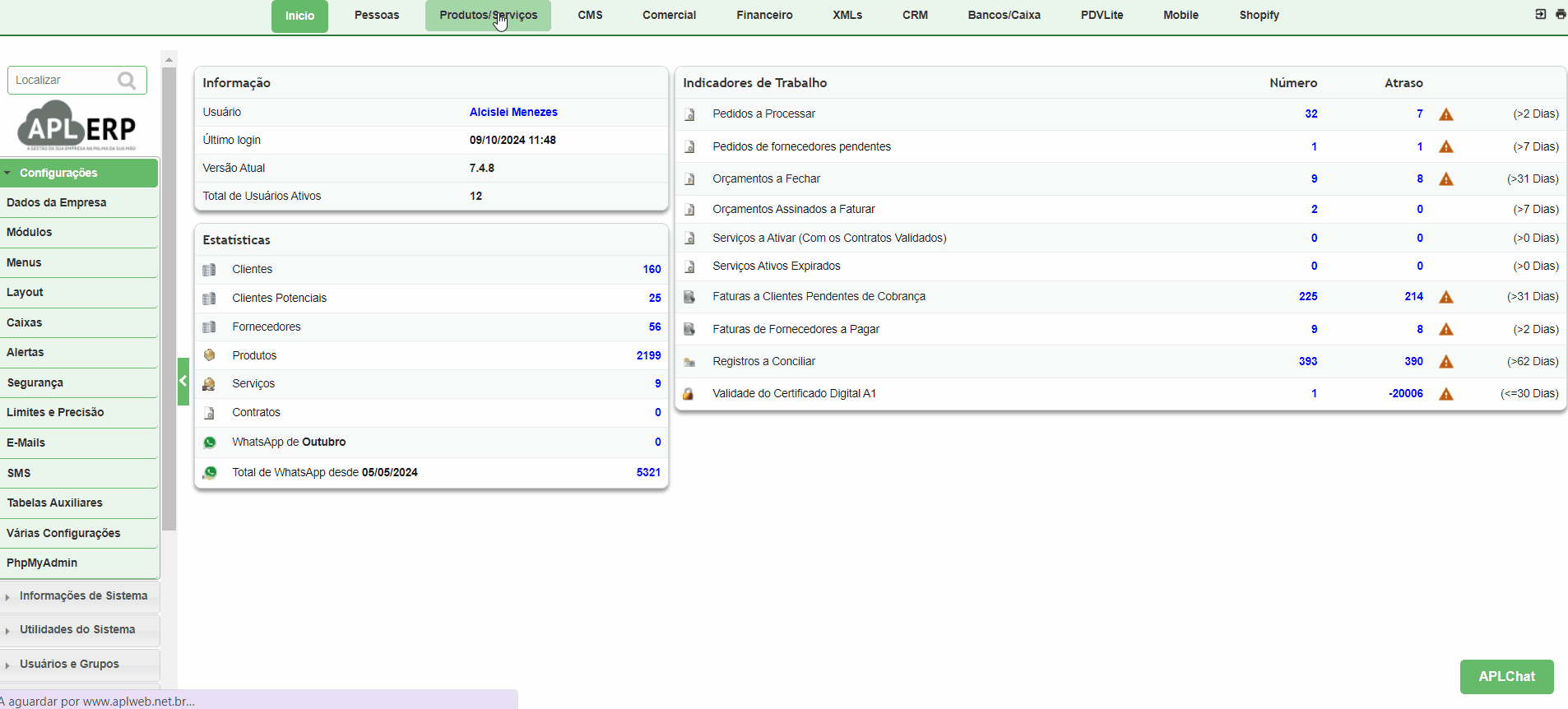Click warning triangle for Pedidos a Processar
The width and height of the screenshot is (1568, 709).
(1446, 114)
